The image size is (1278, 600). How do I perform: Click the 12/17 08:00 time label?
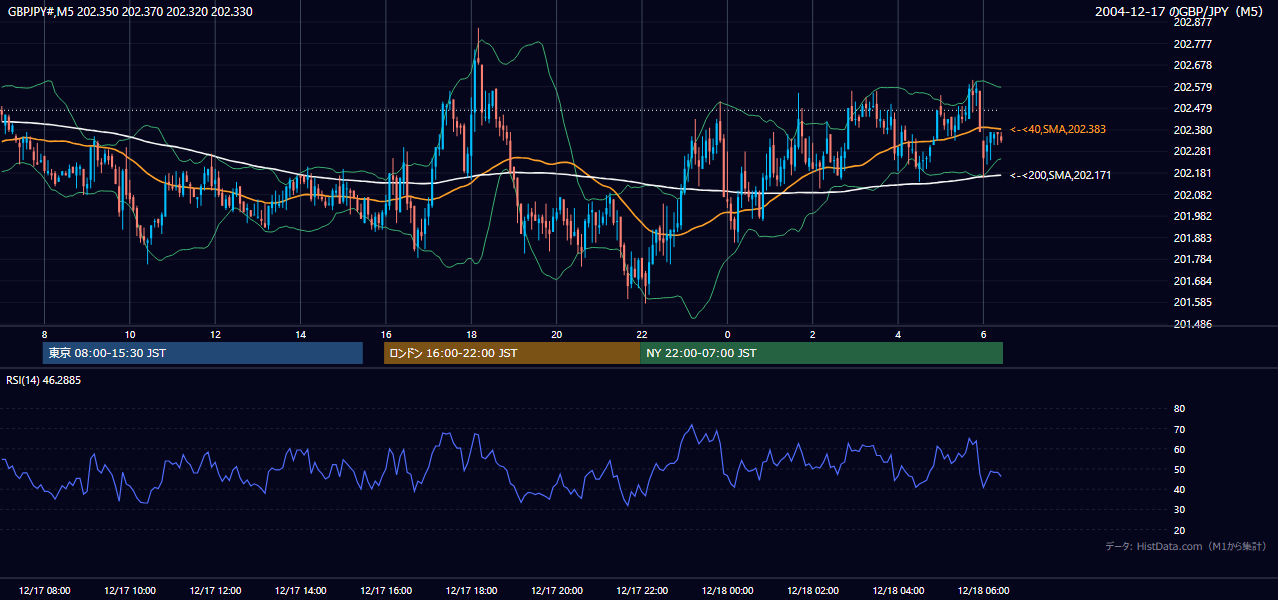[44, 590]
